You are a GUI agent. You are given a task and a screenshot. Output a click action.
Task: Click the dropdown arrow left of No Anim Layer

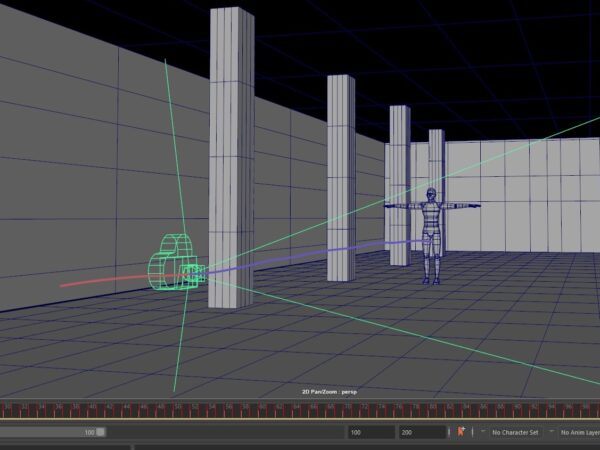click(551, 431)
